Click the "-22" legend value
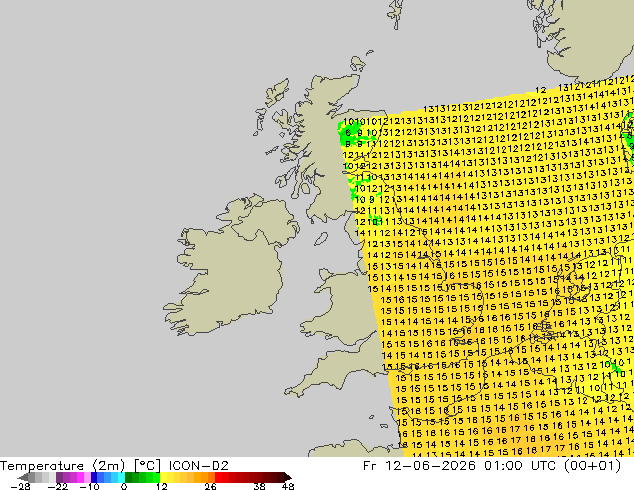Screen dimensions: 634x490 point(57,486)
